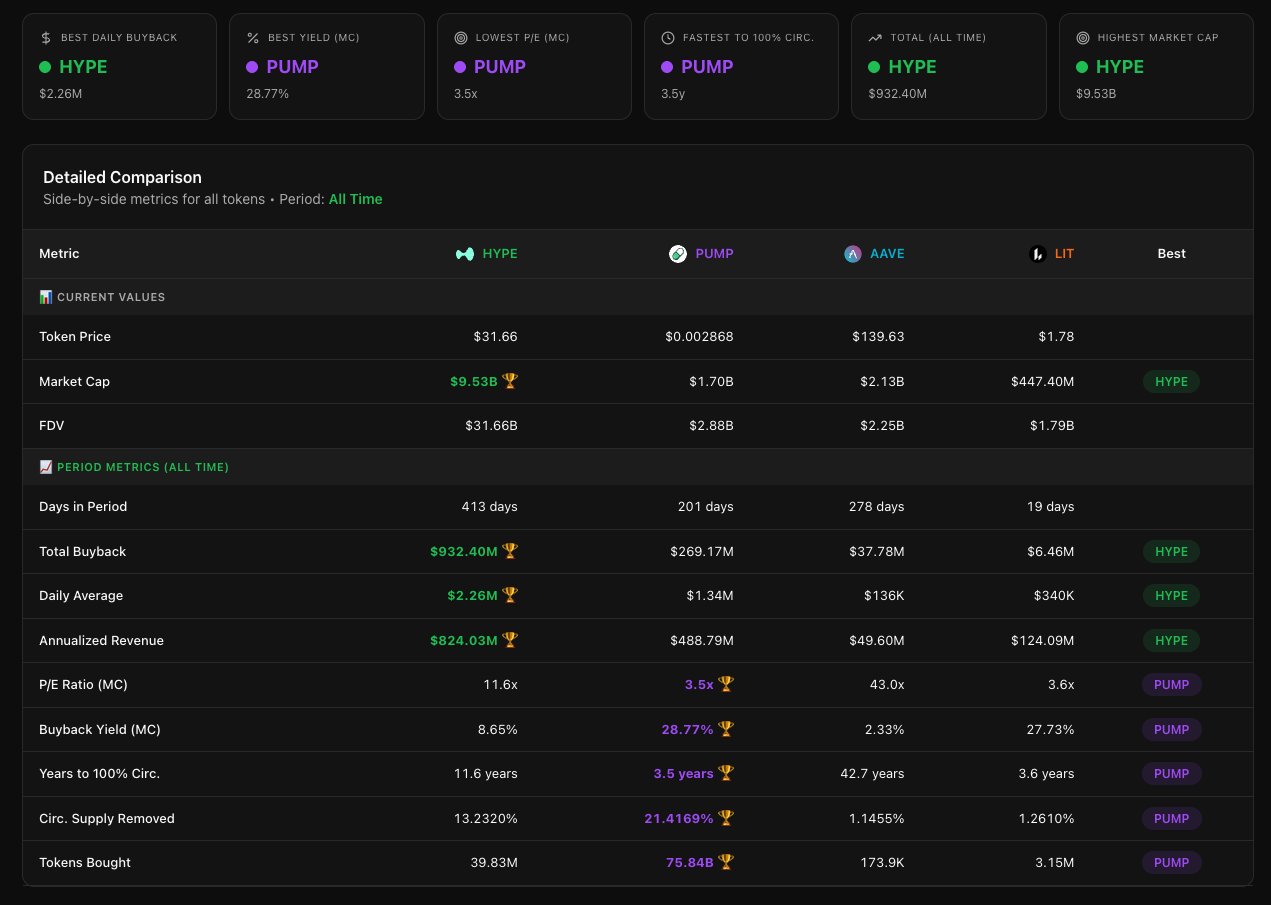Select the PUMP badge in Buyback Yield row

click(x=1171, y=729)
